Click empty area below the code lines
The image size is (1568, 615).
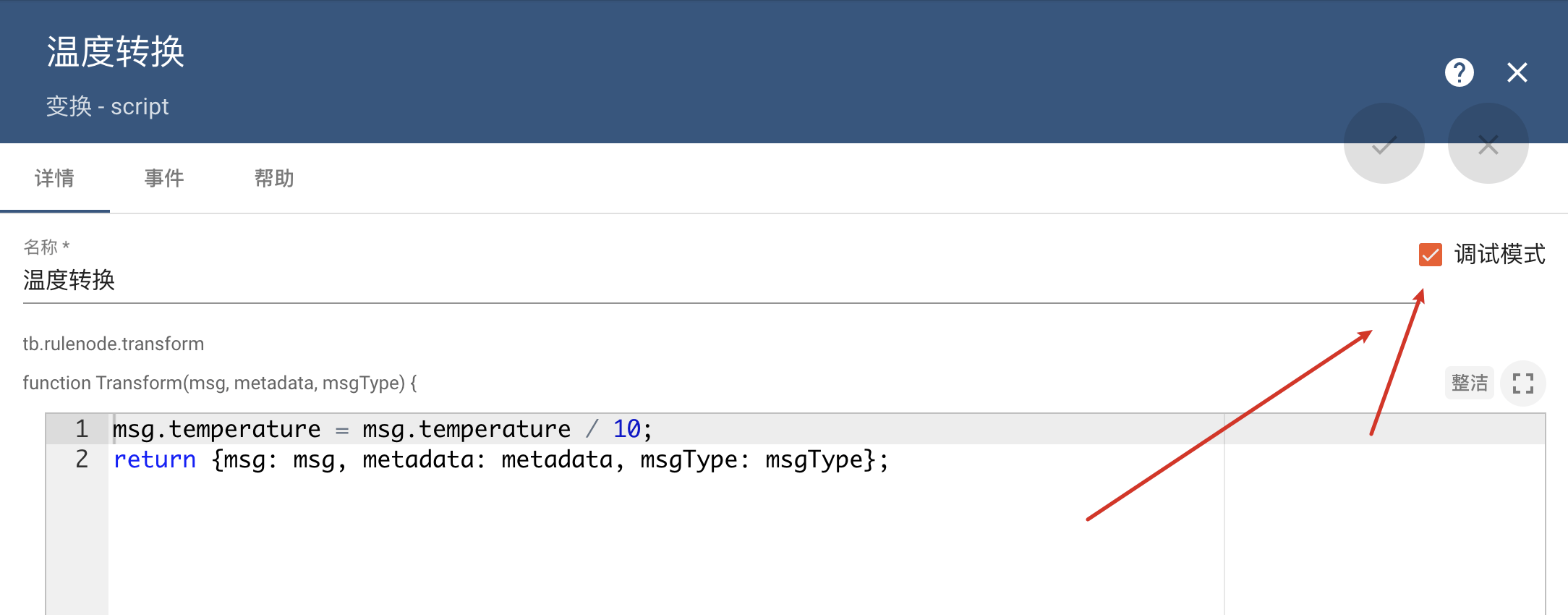[579, 550]
